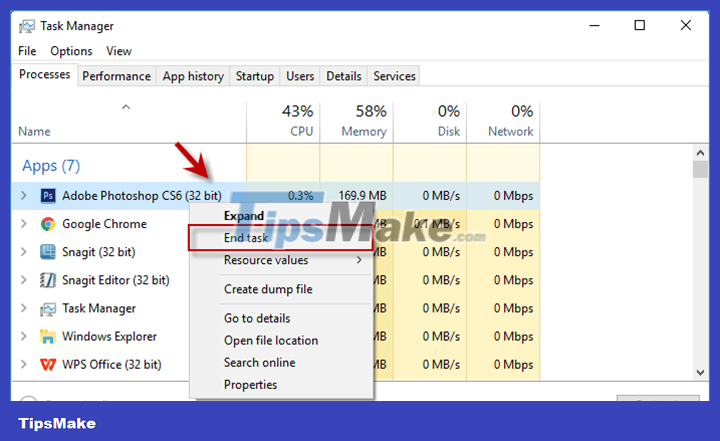Maximize the Task Manager window

tap(640, 25)
